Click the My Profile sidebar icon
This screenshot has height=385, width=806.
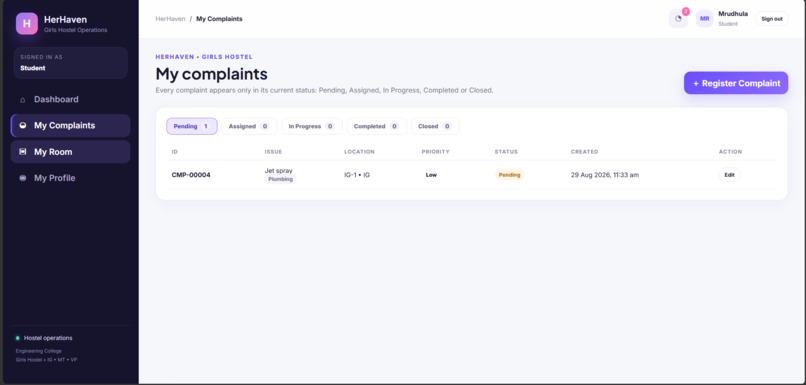(23, 178)
